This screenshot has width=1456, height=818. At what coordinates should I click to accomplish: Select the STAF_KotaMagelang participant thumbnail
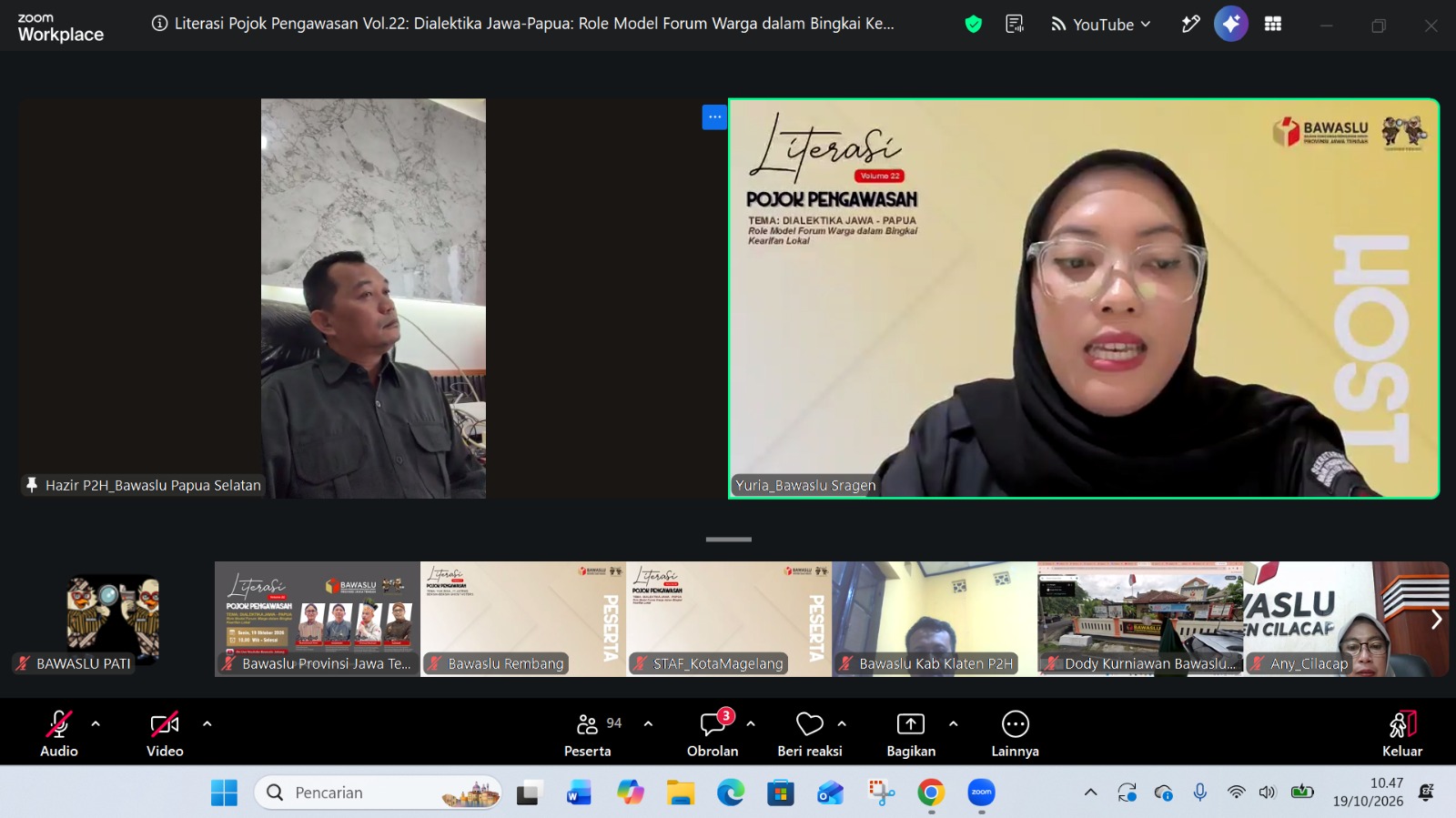click(x=729, y=619)
